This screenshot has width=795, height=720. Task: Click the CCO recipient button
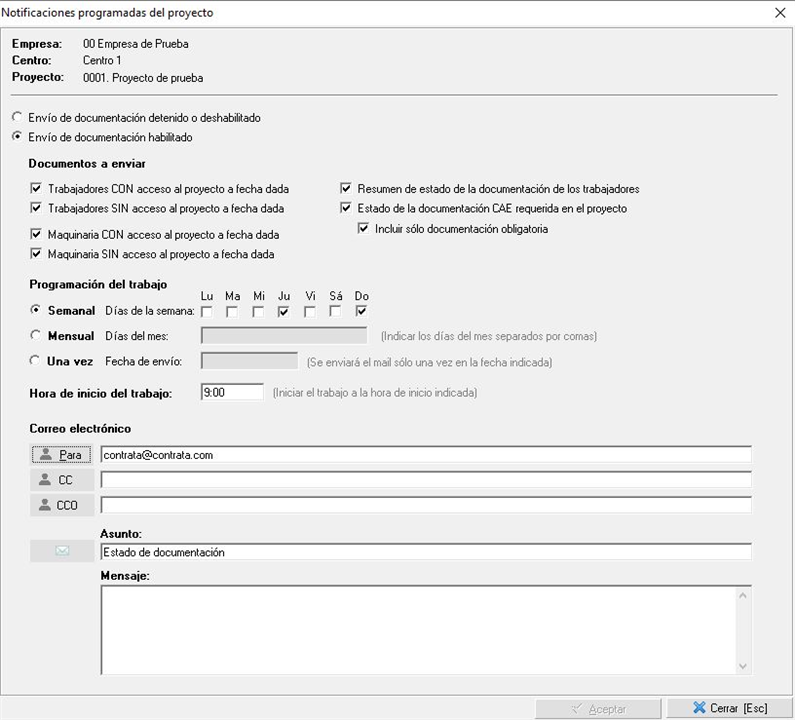61,505
